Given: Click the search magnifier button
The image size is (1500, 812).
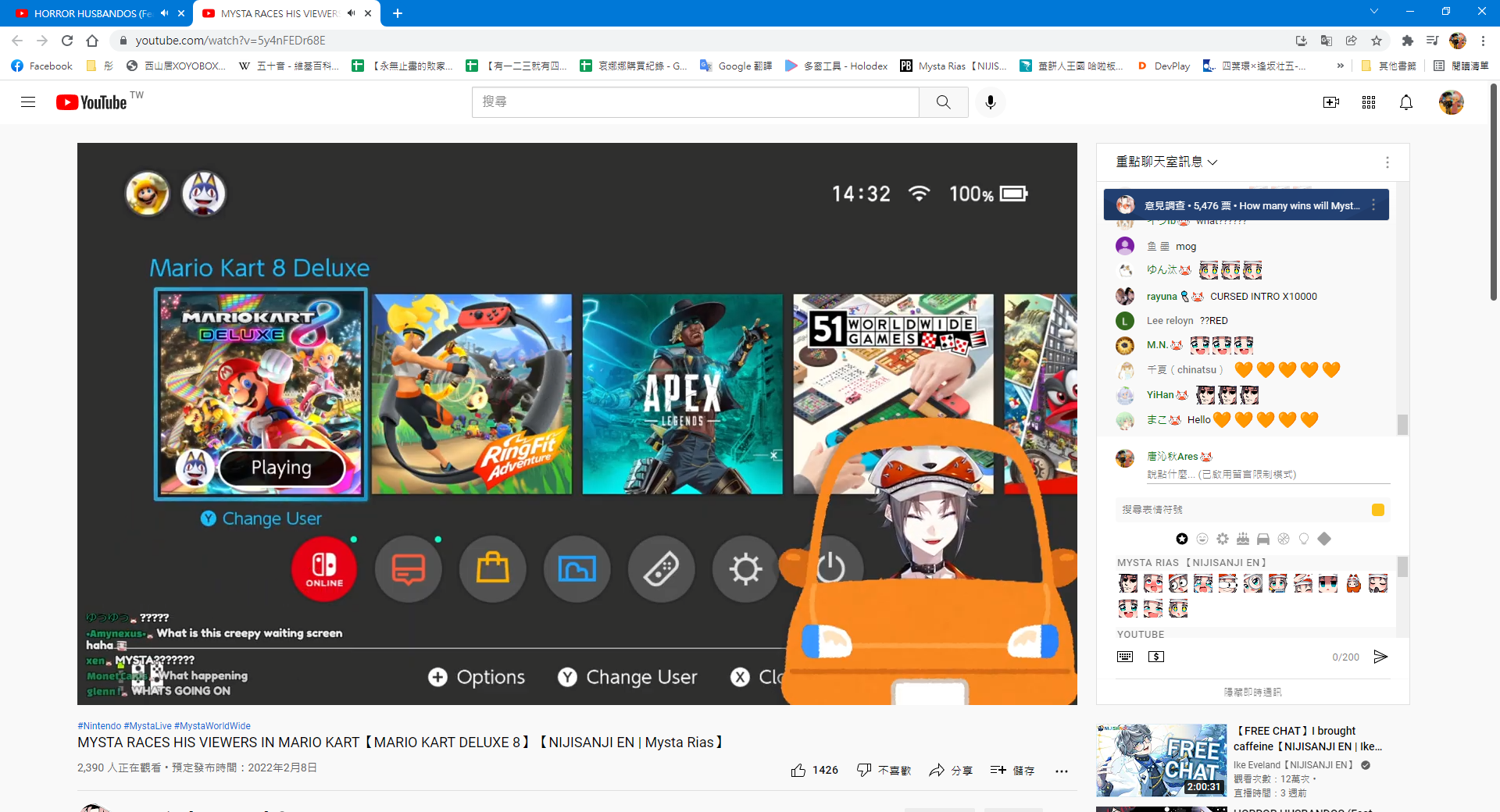Looking at the screenshot, I should tap(944, 102).
